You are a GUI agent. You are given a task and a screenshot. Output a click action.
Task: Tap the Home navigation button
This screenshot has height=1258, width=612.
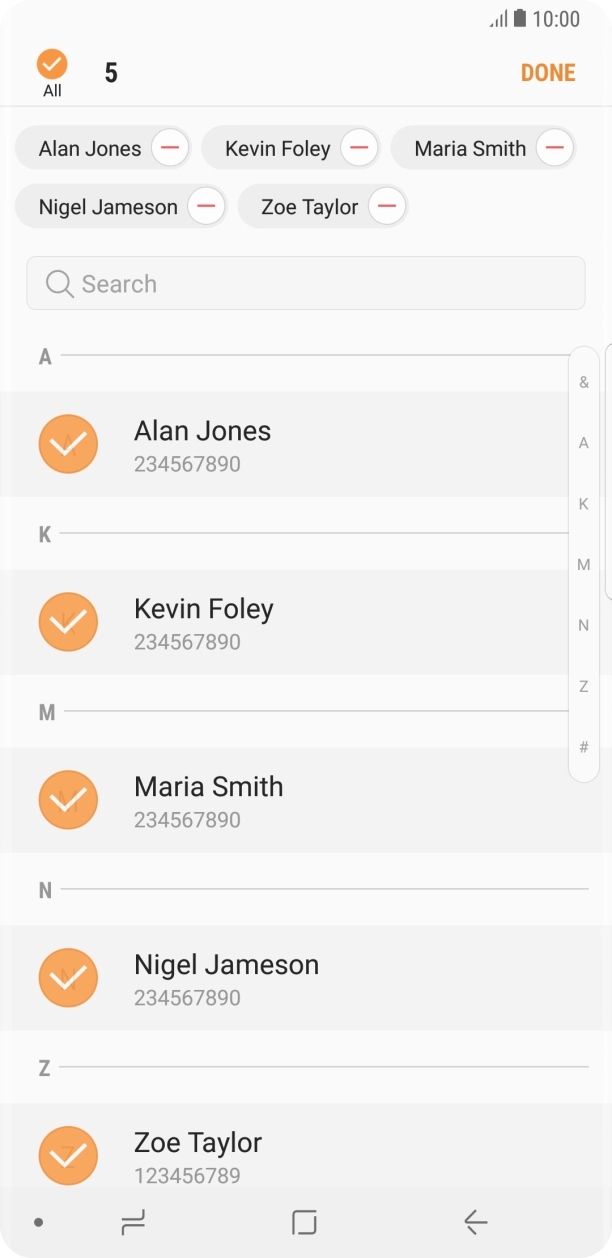click(x=304, y=1222)
